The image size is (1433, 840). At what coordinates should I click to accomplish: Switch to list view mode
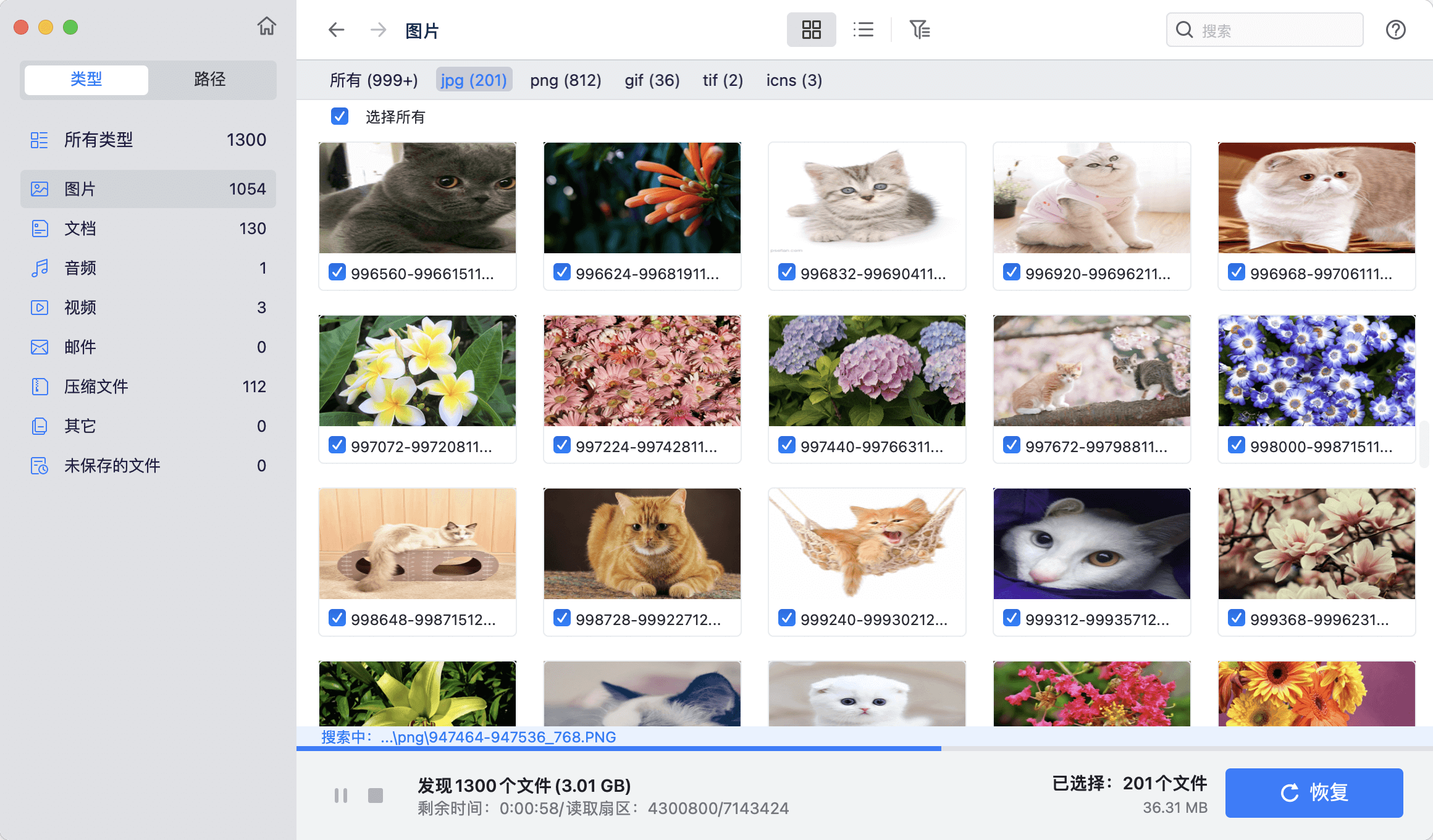[x=863, y=29]
